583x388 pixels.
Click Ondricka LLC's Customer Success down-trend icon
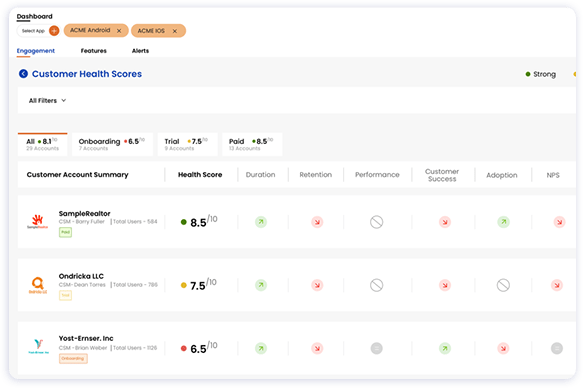click(x=445, y=285)
